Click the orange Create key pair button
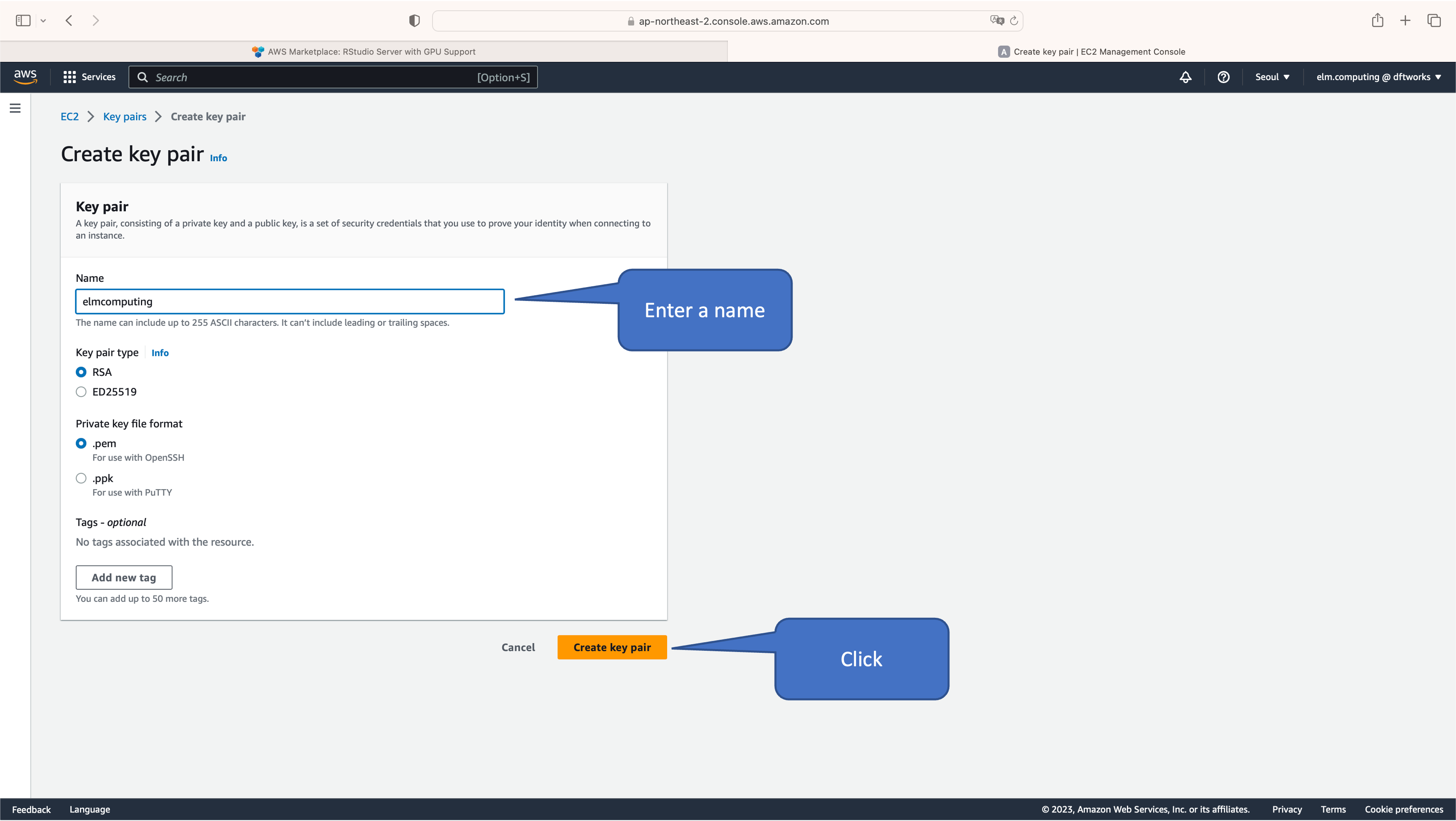 point(612,647)
